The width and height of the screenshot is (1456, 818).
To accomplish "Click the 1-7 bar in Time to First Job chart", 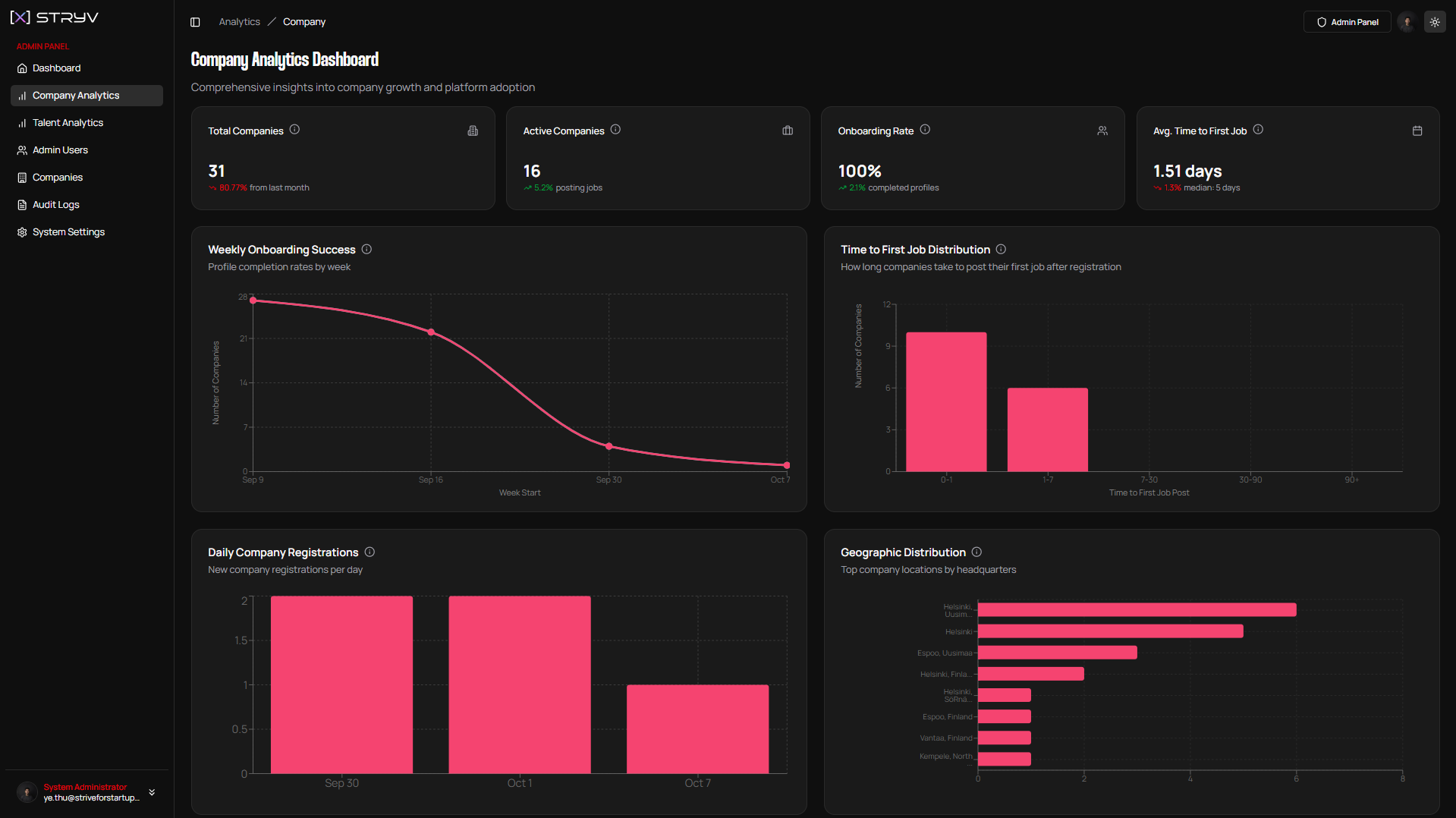I will coord(1048,429).
